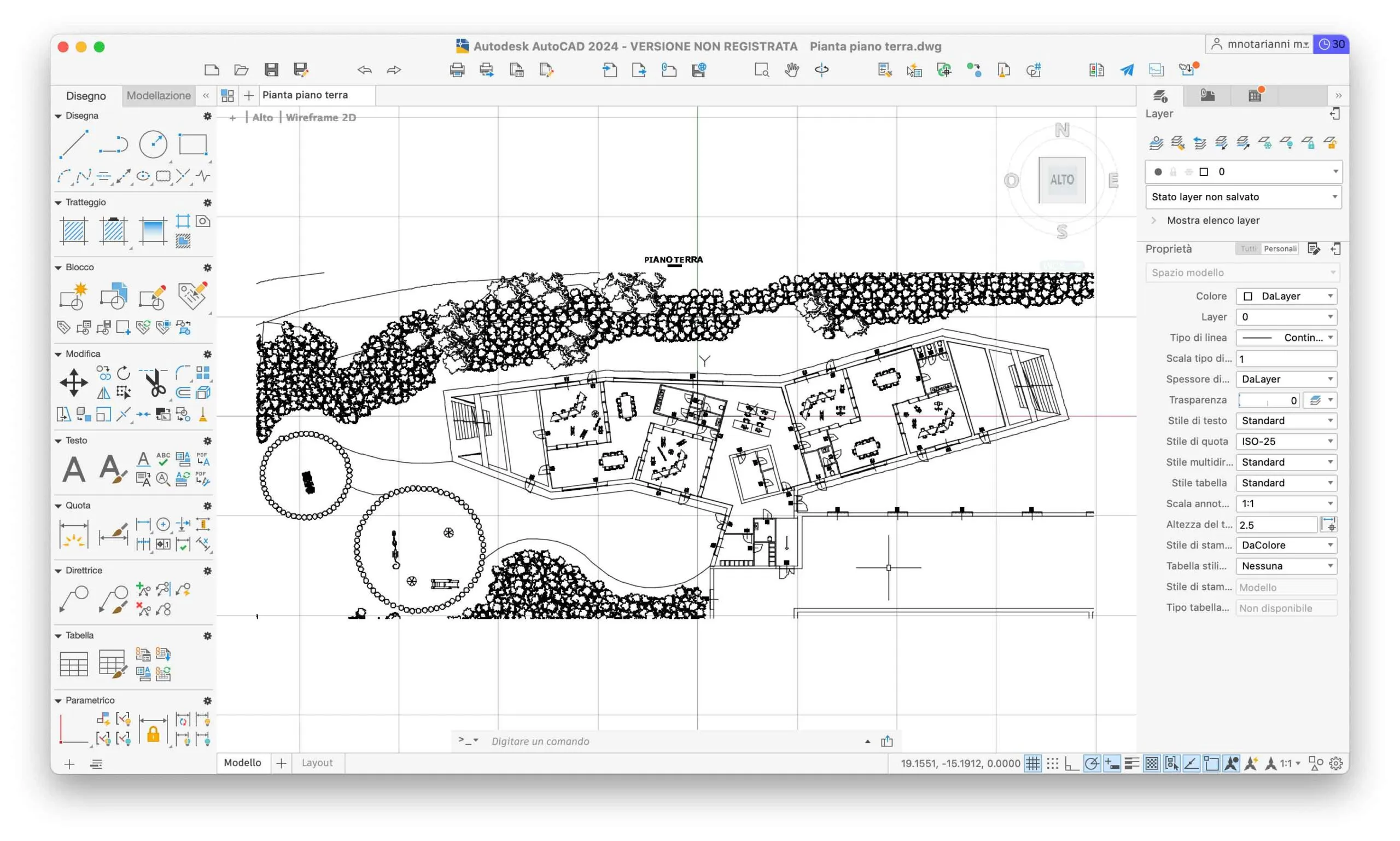Toggle snap mode in the status bar

1052,763
